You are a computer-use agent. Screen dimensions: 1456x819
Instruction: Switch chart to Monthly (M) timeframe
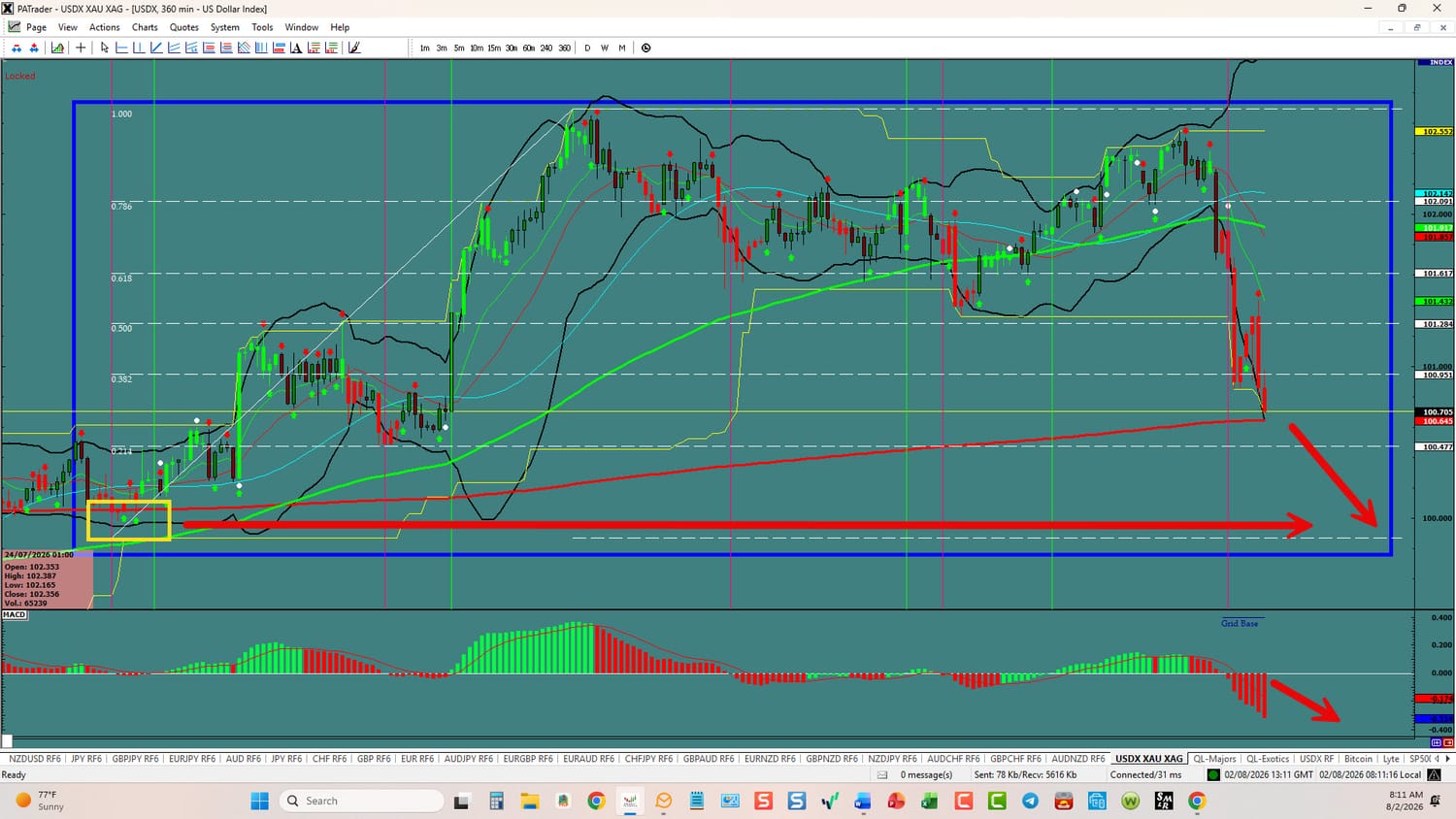click(x=622, y=48)
